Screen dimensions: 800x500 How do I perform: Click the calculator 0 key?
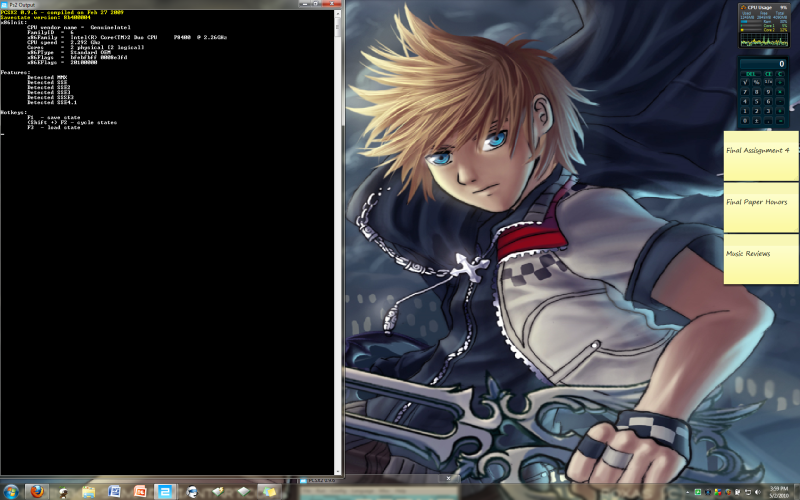point(745,121)
